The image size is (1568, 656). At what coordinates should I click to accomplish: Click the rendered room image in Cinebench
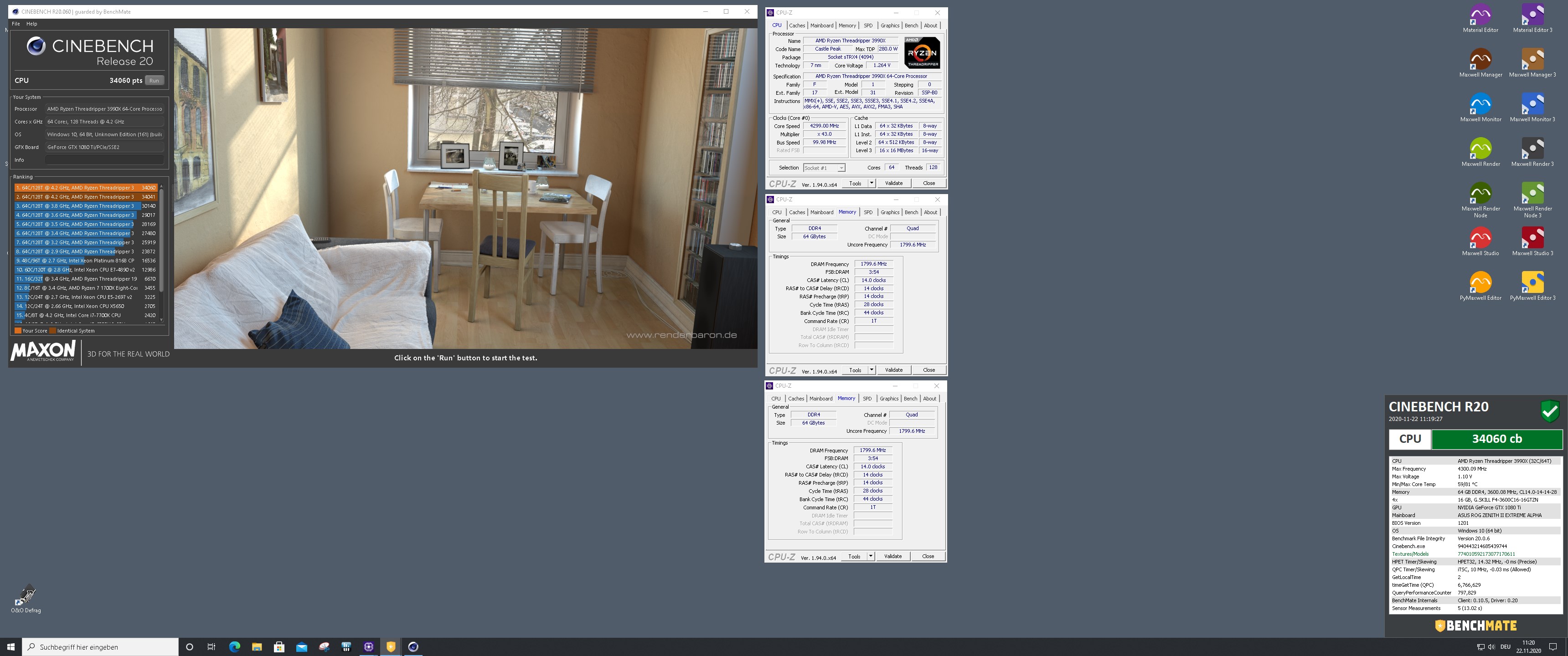pyautogui.click(x=466, y=188)
